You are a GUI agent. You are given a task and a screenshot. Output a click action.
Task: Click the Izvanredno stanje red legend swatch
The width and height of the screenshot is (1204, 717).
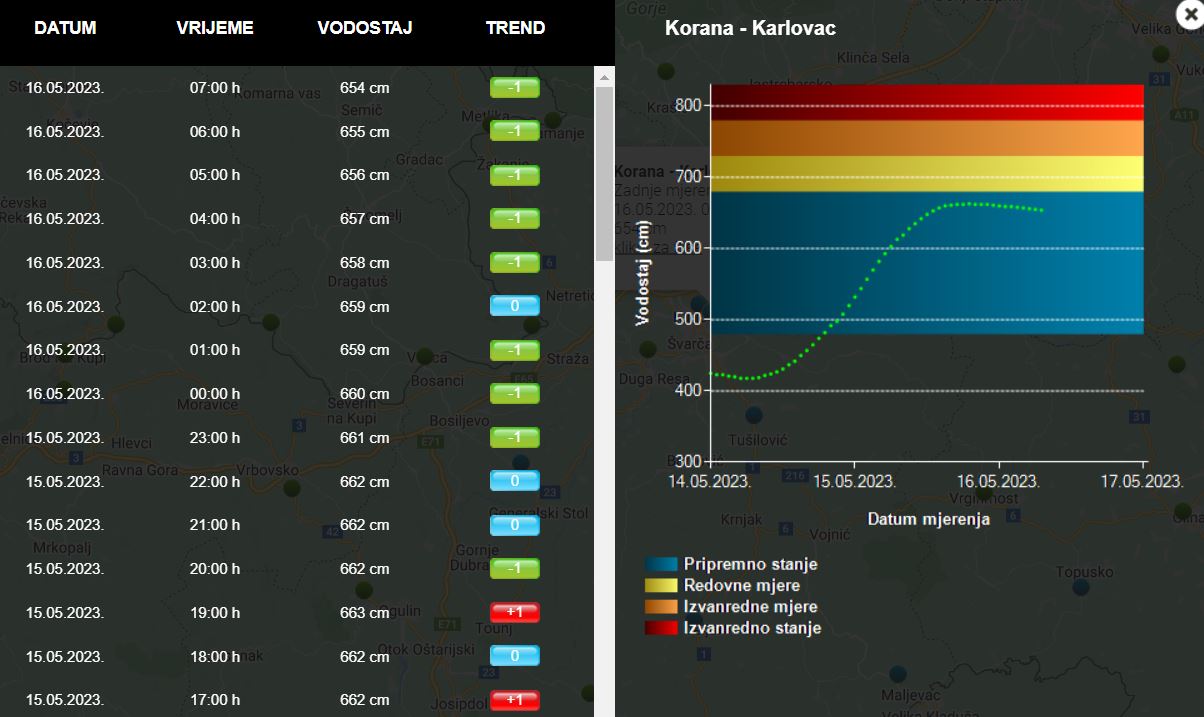pyautogui.click(x=661, y=628)
